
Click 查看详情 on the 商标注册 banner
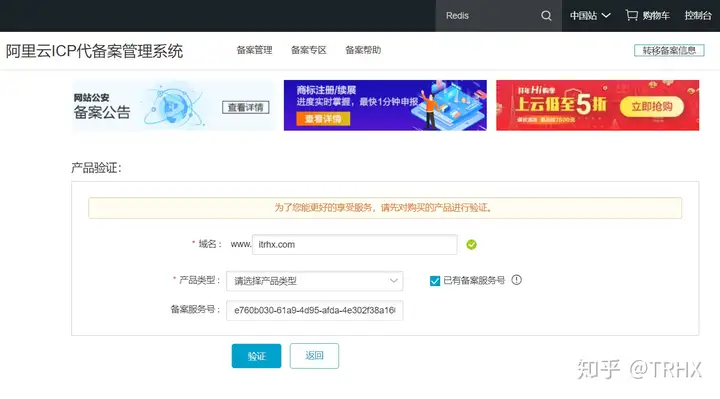pos(323,119)
